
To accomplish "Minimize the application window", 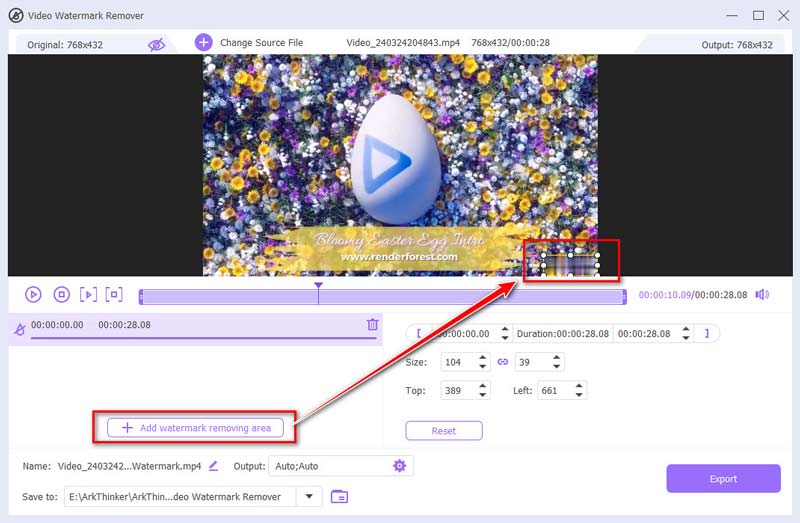I will coord(732,15).
